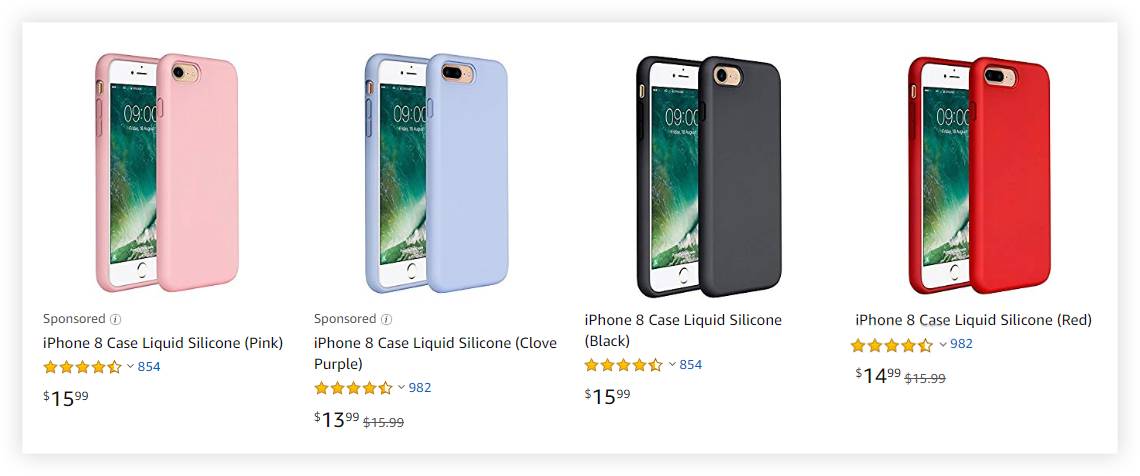The image size is (1140, 476).
Task: Click the star rating of the Pink case
Action: point(82,367)
